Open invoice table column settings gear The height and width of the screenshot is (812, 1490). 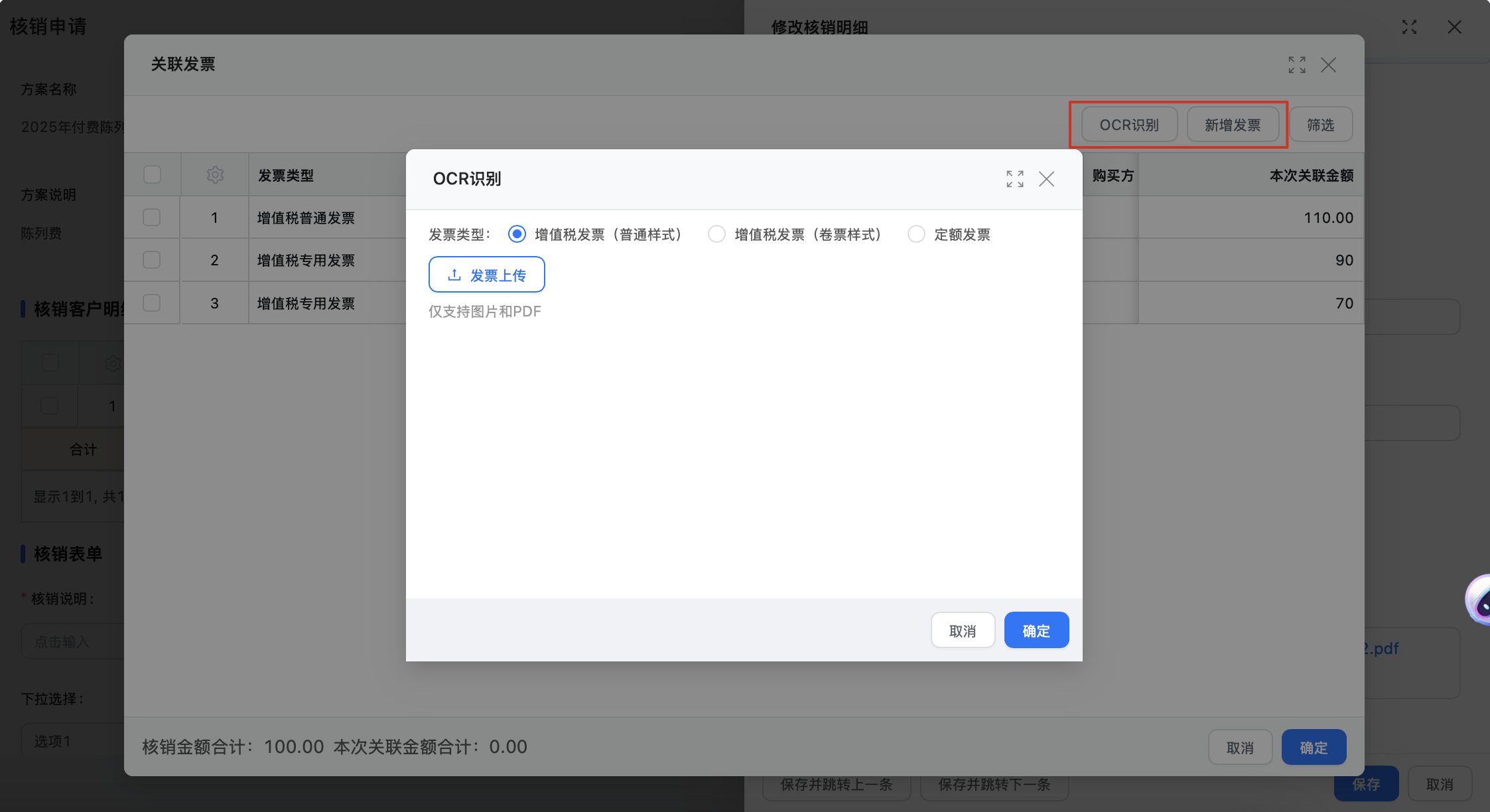pyautogui.click(x=214, y=175)
